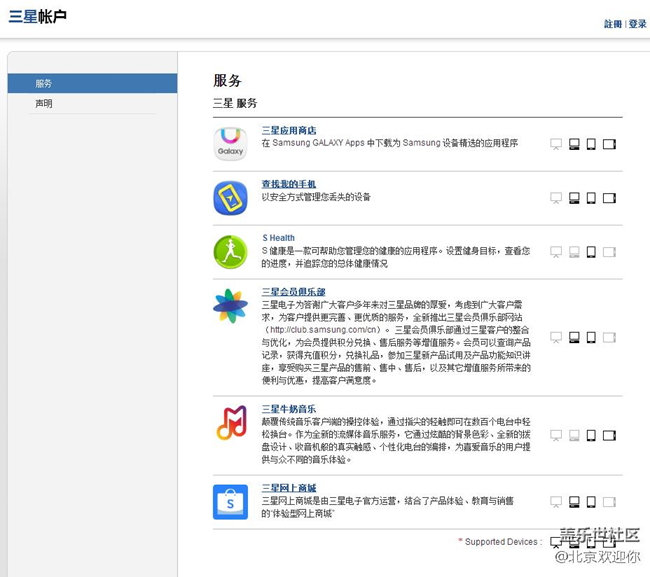Click the 三星 服务 section subtitle

(235, 103)
